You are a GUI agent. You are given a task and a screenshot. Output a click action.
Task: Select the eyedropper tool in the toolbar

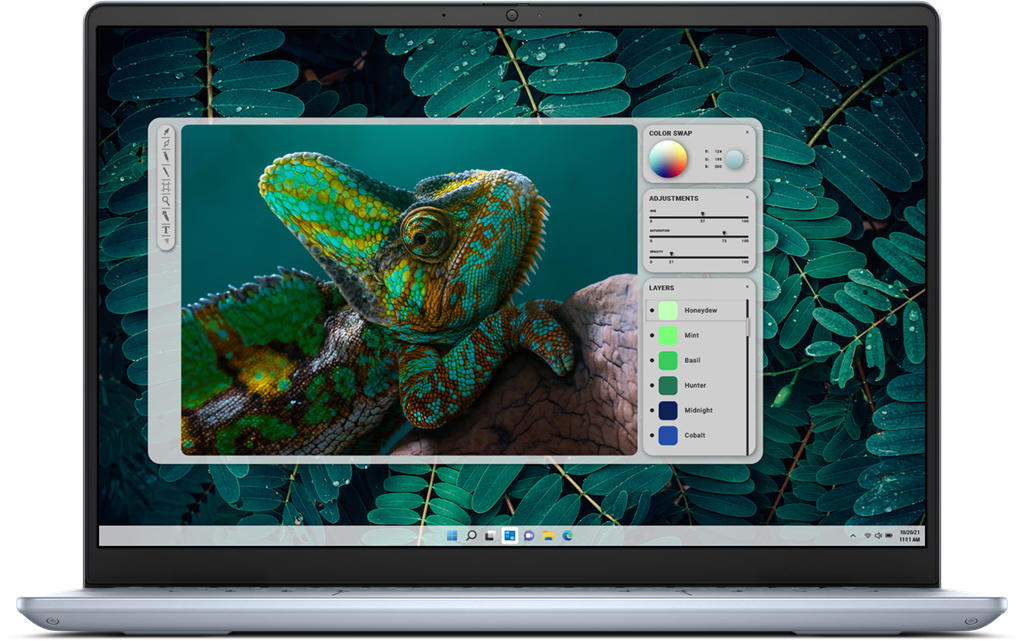click(x=166, y=133)
